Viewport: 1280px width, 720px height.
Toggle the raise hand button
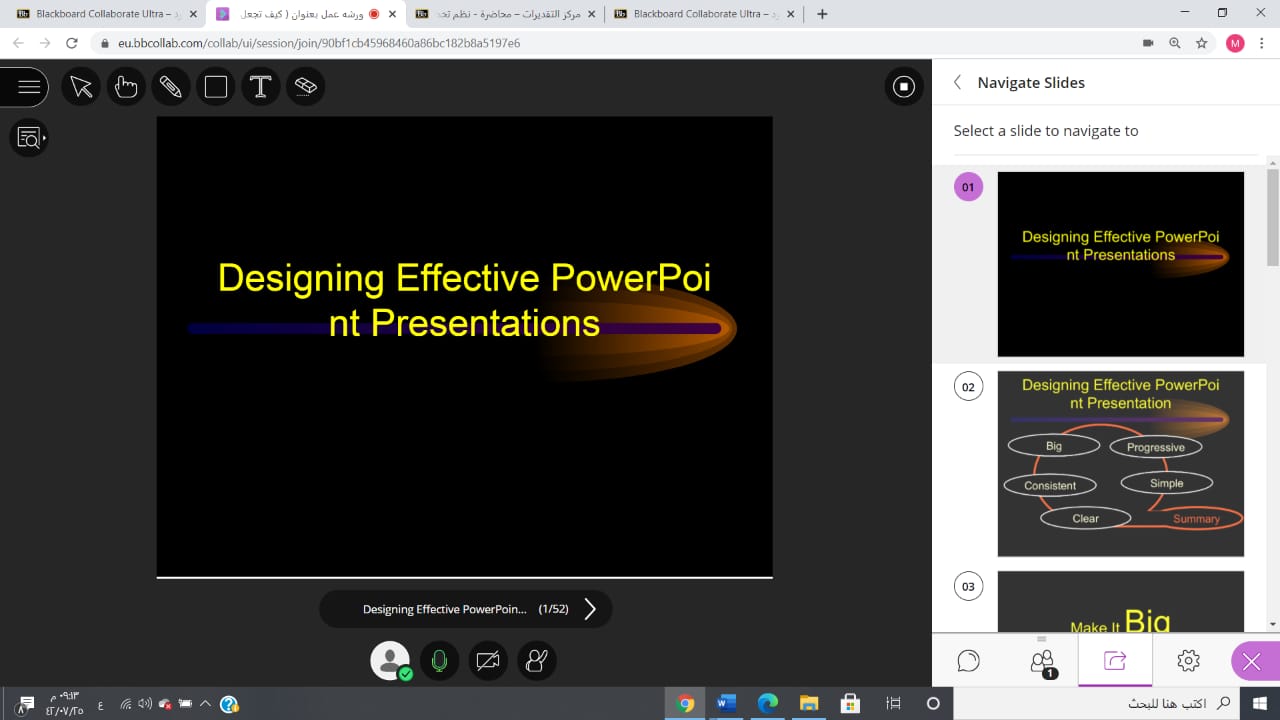537,661
